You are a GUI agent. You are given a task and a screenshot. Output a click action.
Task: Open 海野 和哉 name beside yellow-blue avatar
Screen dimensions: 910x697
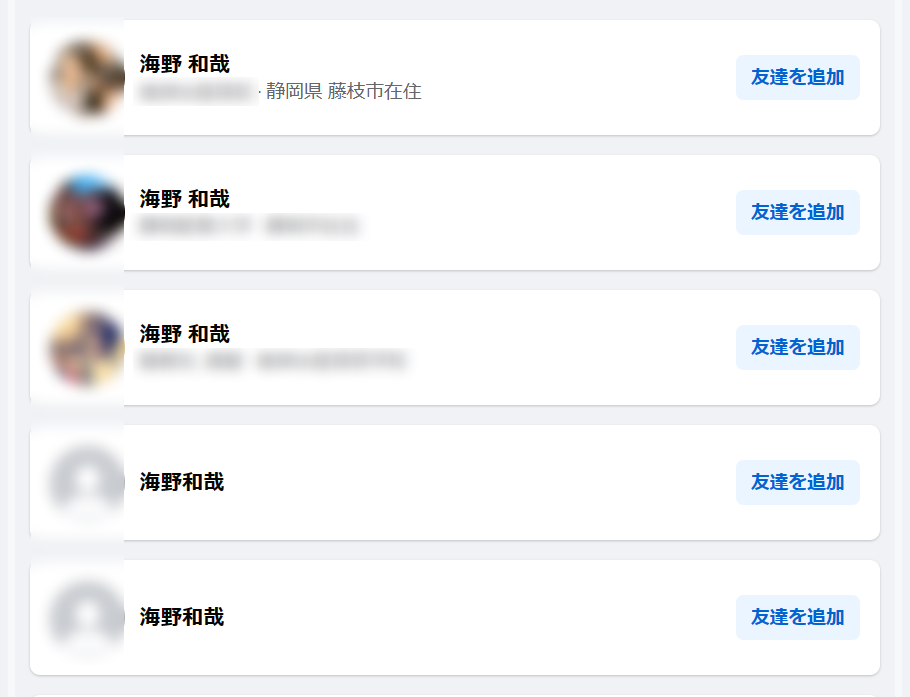(185, 334)
